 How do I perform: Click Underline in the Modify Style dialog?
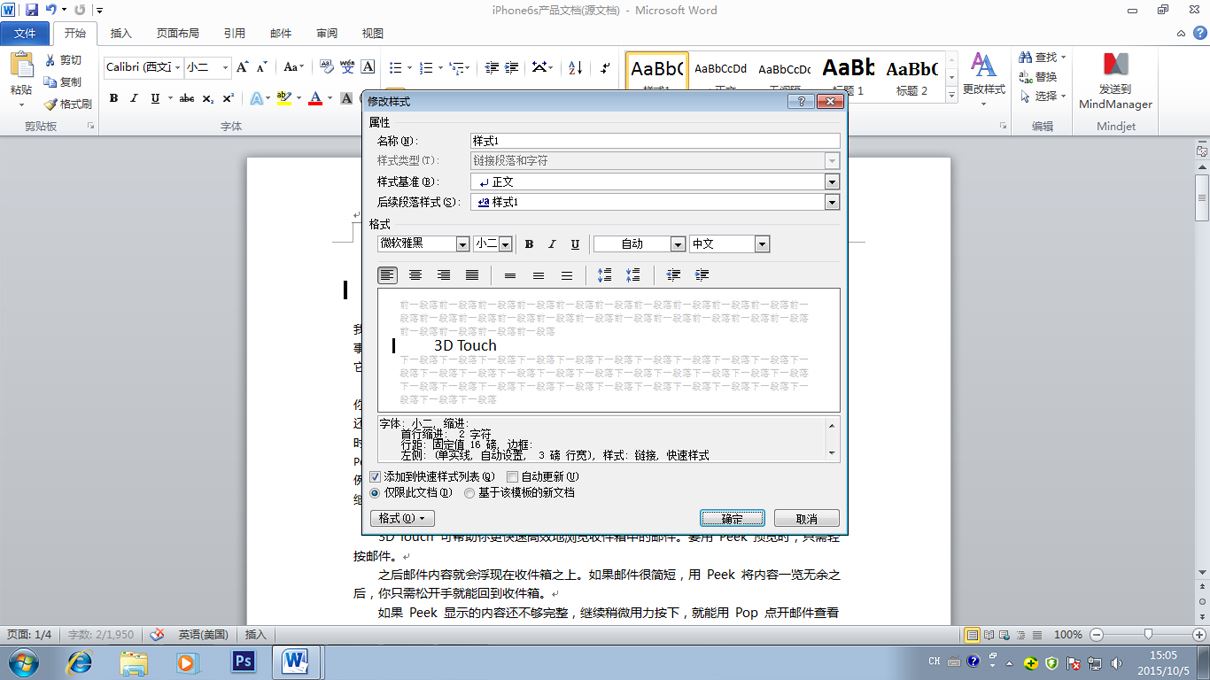[x=575, y=244]
